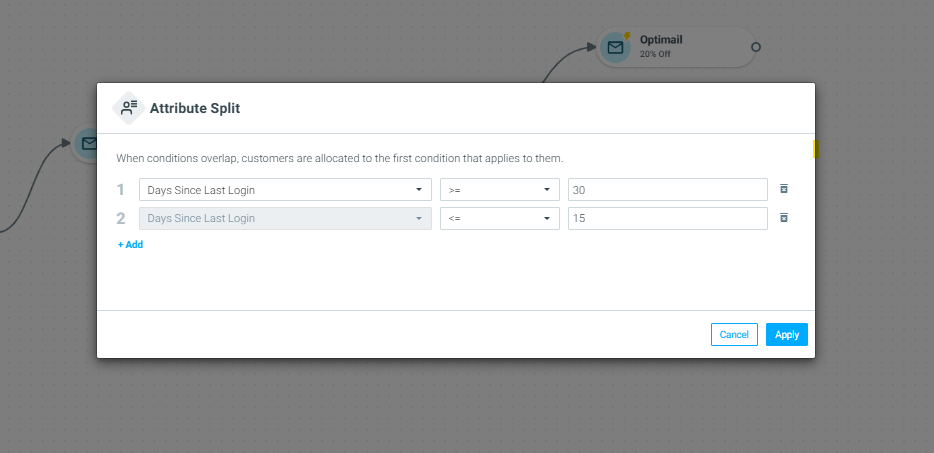Select the Optimail envelope node icon
Screen dimensions: 934x453
[615, 47]
